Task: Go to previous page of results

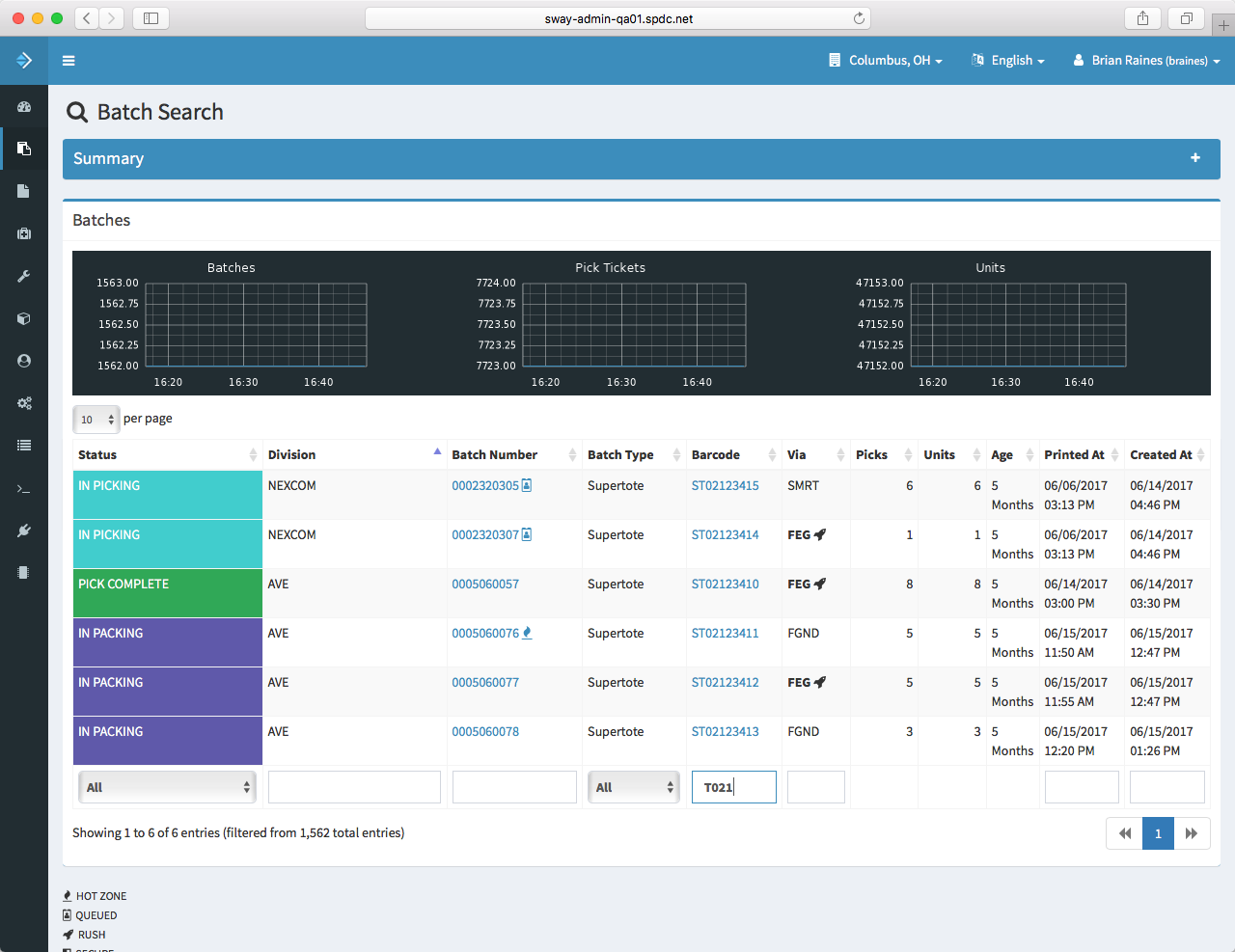Action: pyautogui.click(x=1124, y=833)
